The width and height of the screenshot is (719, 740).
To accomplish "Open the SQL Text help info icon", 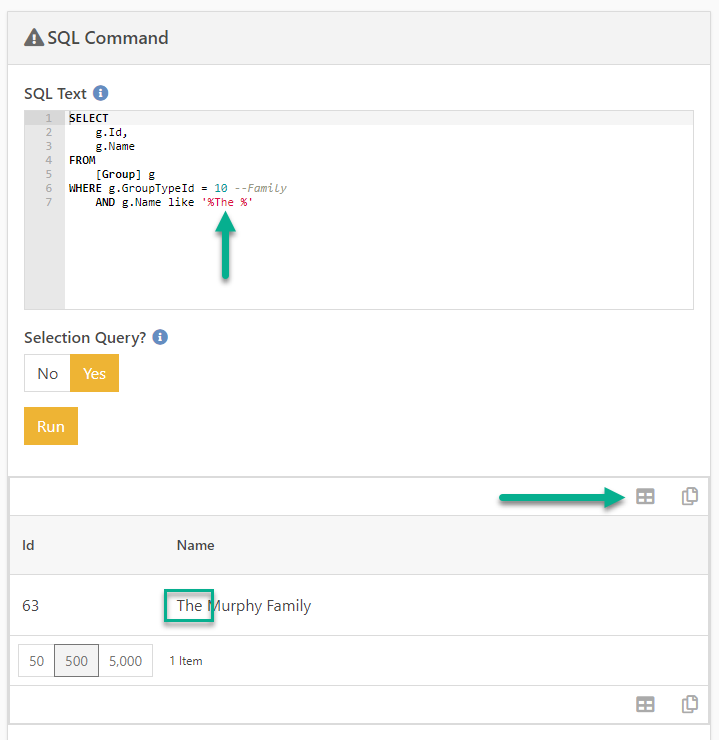I will click(x=100, y=93).
